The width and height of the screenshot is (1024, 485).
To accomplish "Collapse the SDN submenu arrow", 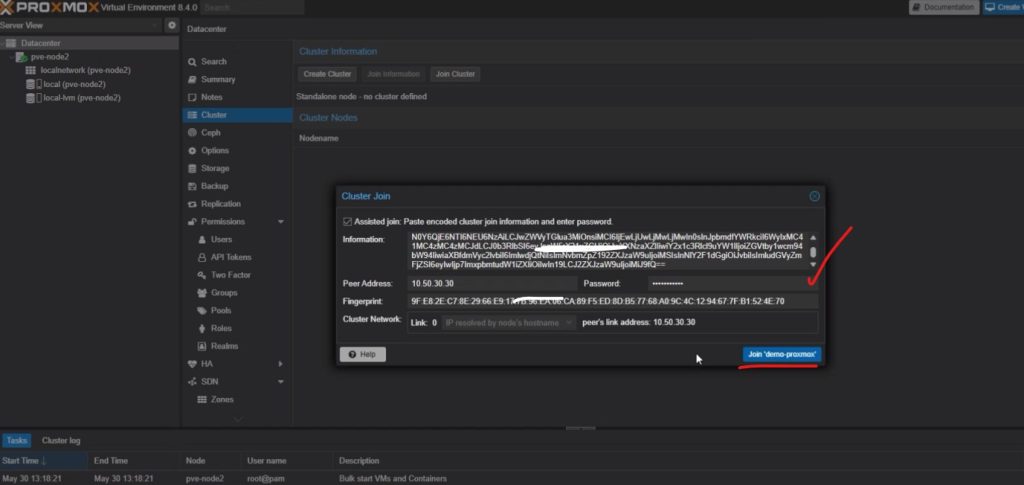I will [281, 382].
